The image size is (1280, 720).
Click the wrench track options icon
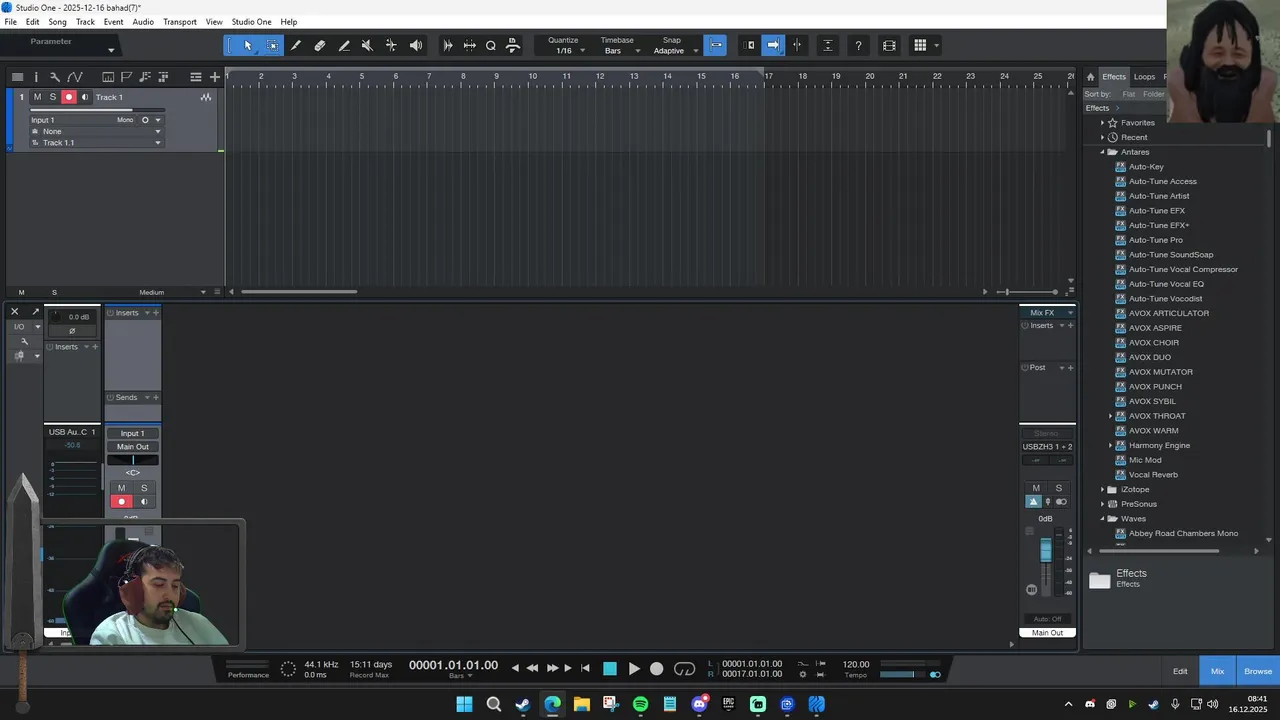[55, 77]
